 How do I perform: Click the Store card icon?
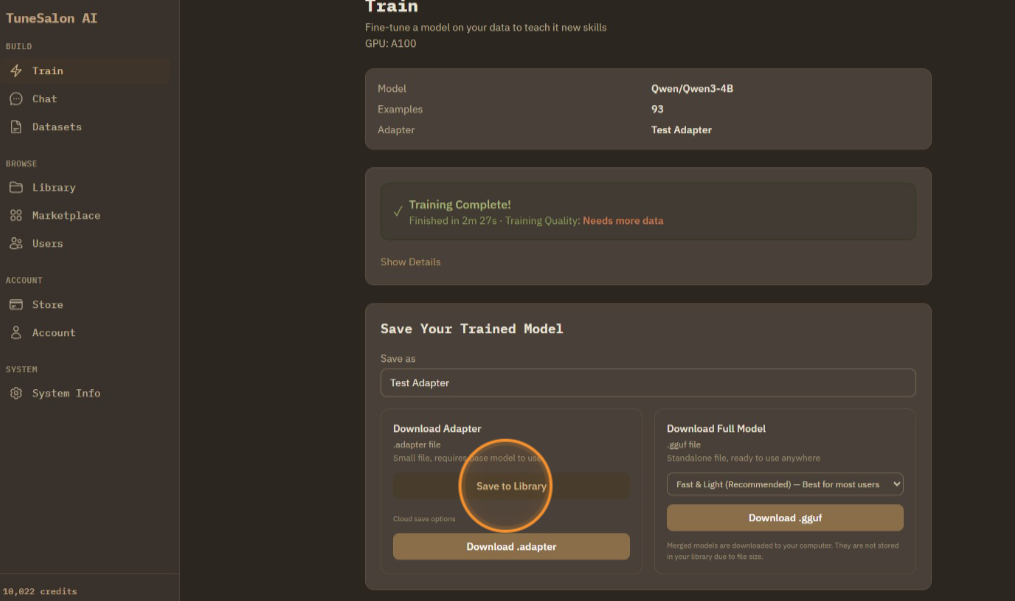point(16,305)
